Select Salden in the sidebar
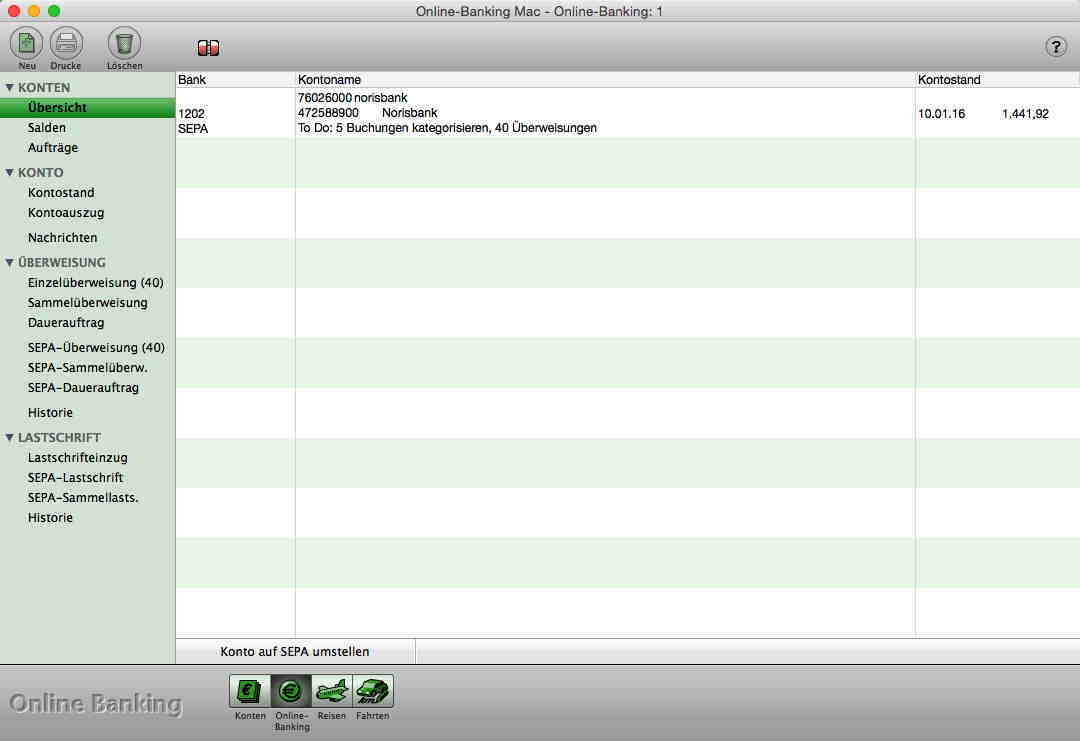1080x741 pixels. [47, 128]
